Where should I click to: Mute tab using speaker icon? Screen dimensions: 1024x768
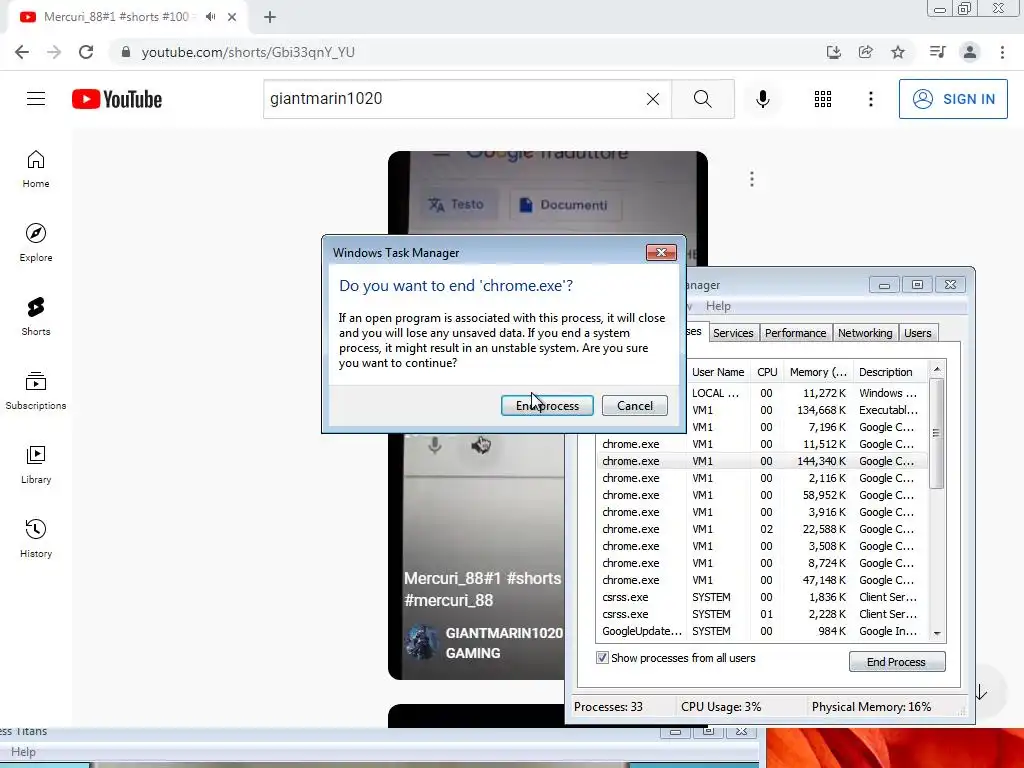(x=210, y=17)
